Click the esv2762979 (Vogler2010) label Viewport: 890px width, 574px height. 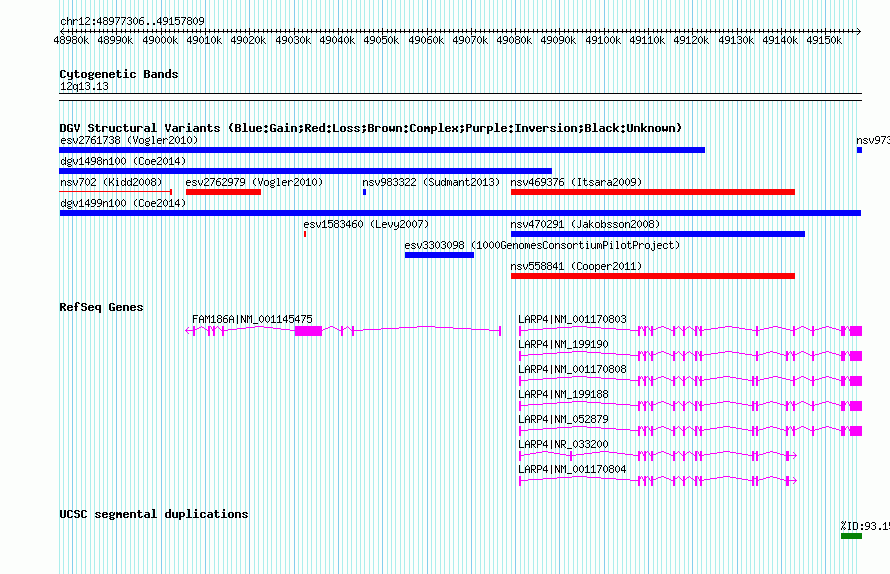point(254,182)
